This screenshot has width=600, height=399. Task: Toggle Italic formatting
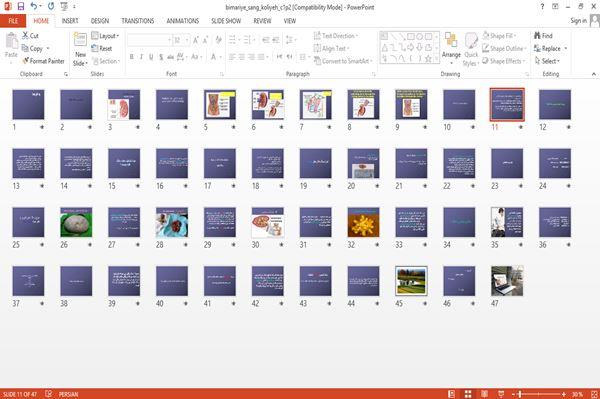[141, 57]
